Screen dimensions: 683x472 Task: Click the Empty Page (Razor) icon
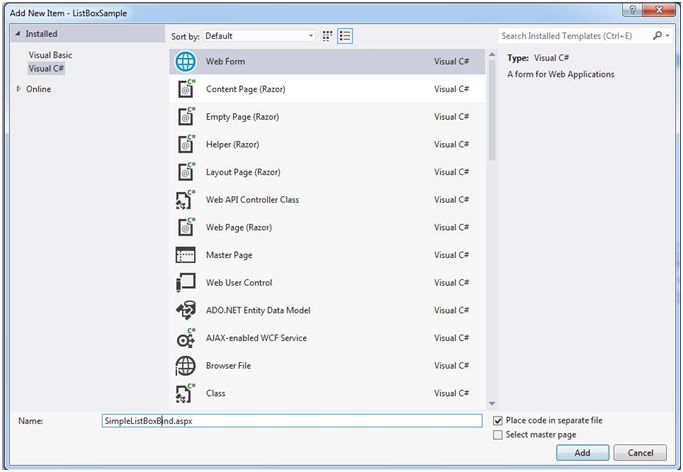coord(186,117)
